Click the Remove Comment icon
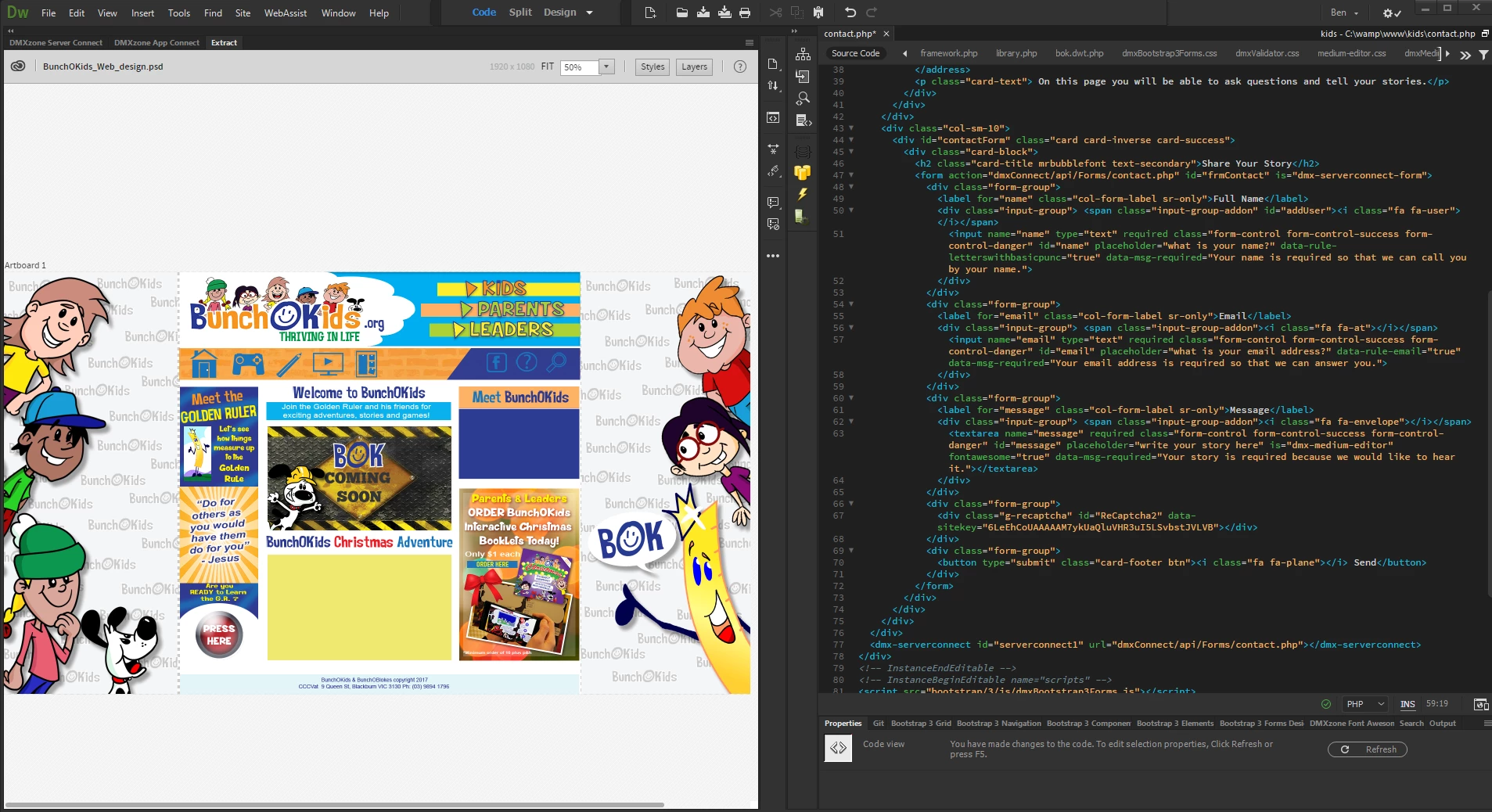The height and width of the screenshot is (812, 1492). 773,225
